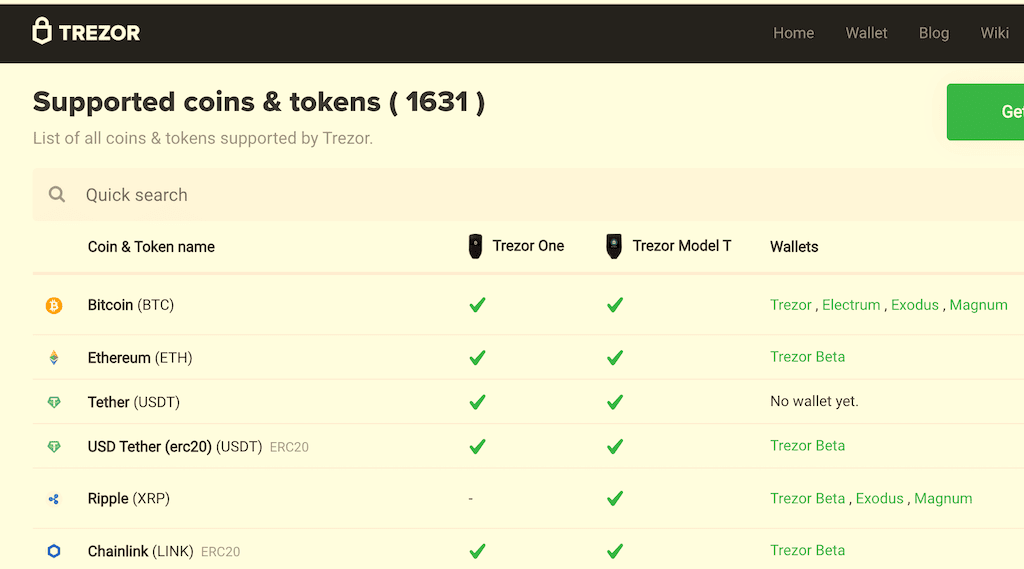Select the Ripple (XRP) row name

pos(129,499)
